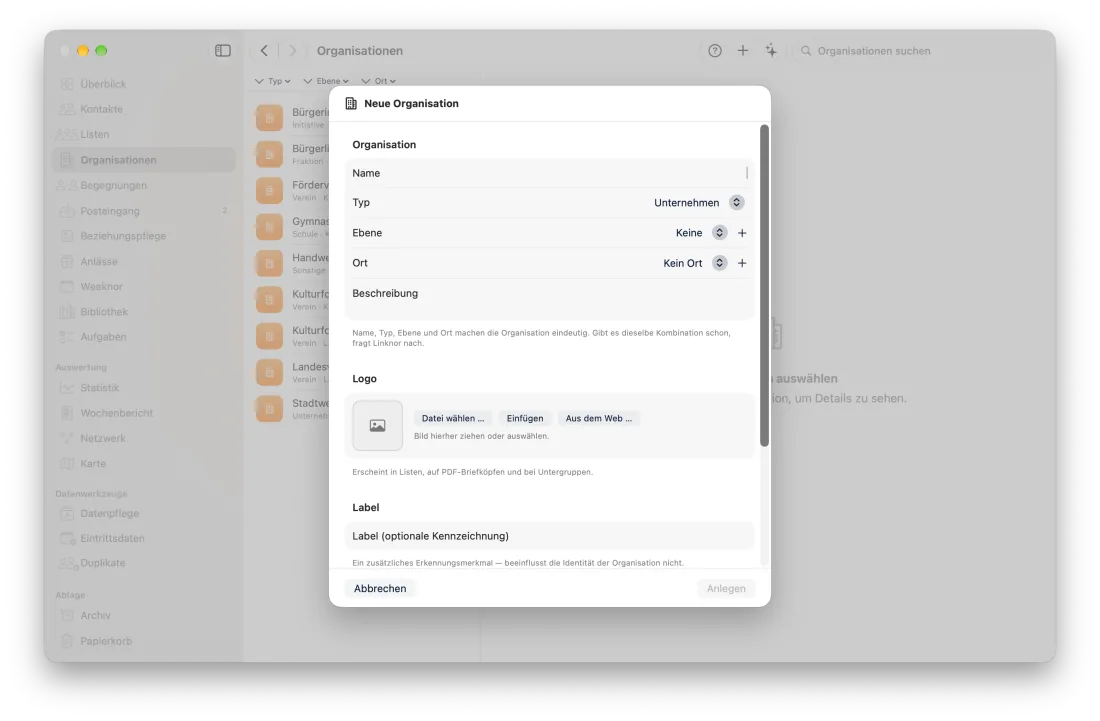Open Duplikate in the sidebar
This screenshot has width=1100, height=721.
point(144,563)
